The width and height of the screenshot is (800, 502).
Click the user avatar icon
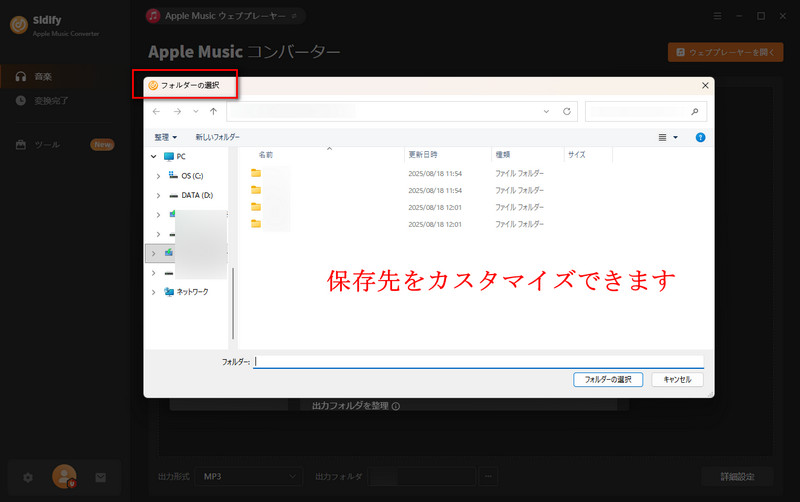pos(64,476)
